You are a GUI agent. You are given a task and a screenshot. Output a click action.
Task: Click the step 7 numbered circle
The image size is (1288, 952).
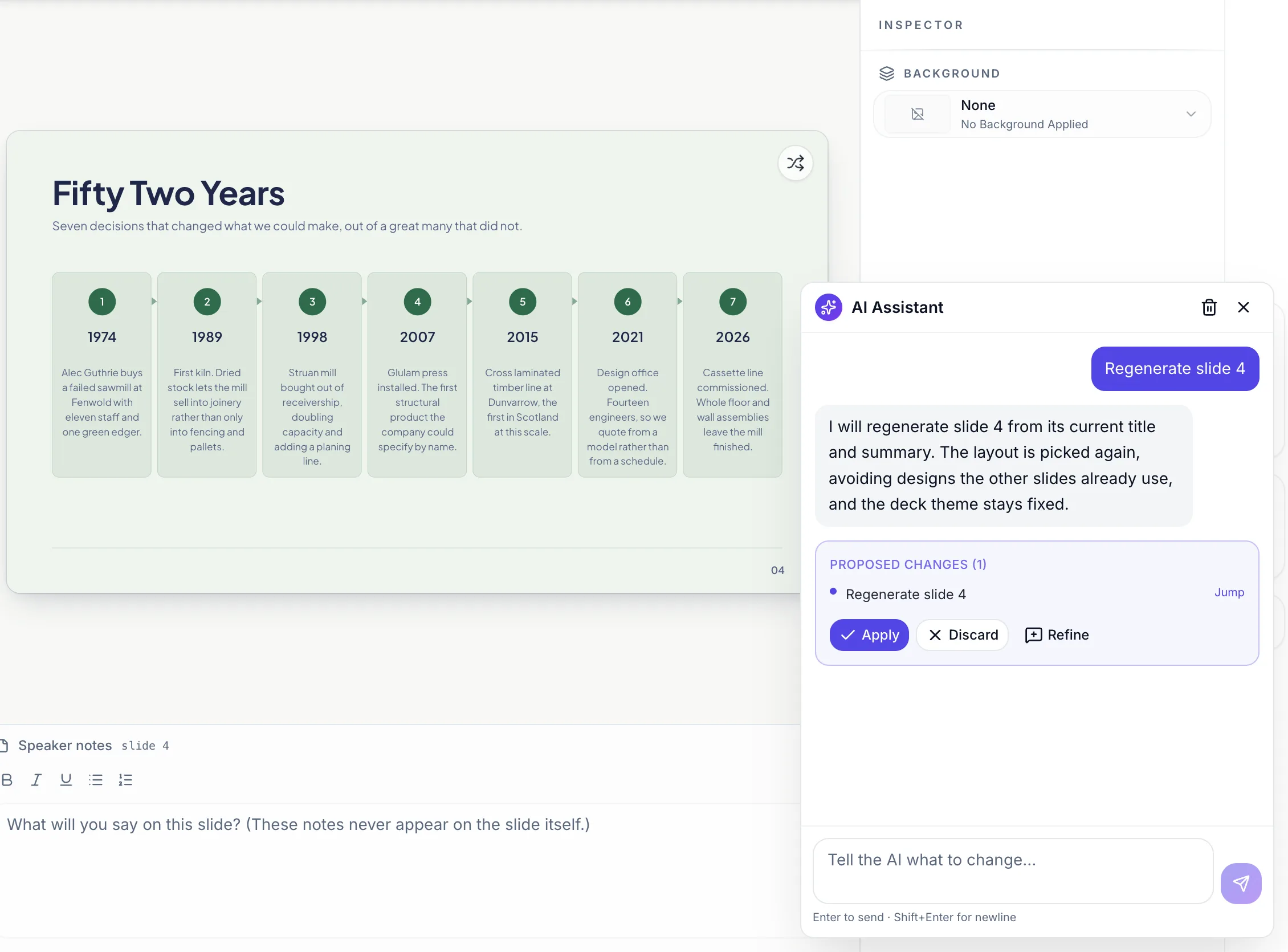732,302
